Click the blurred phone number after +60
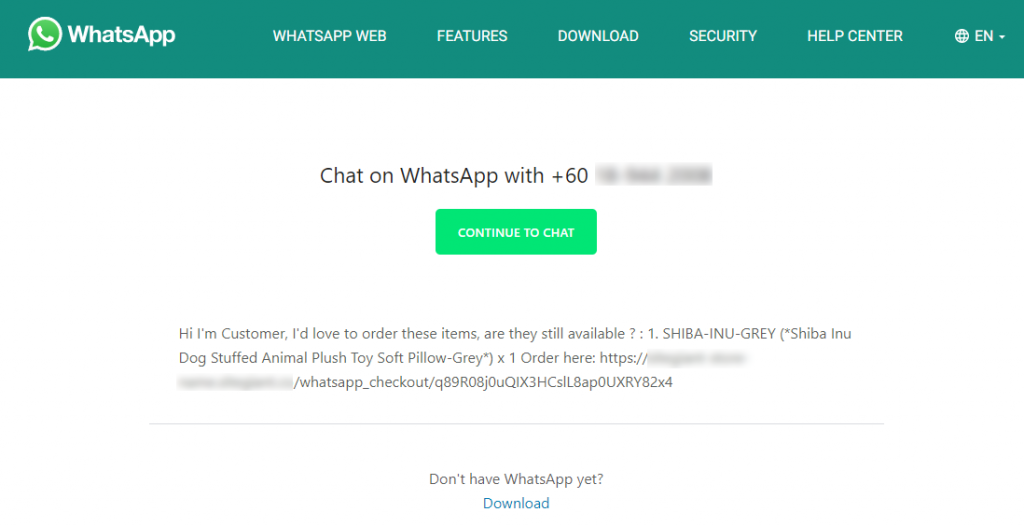The height and width of the screenshot is (526, 1024). pyautogui.click(x=654, y=175)
